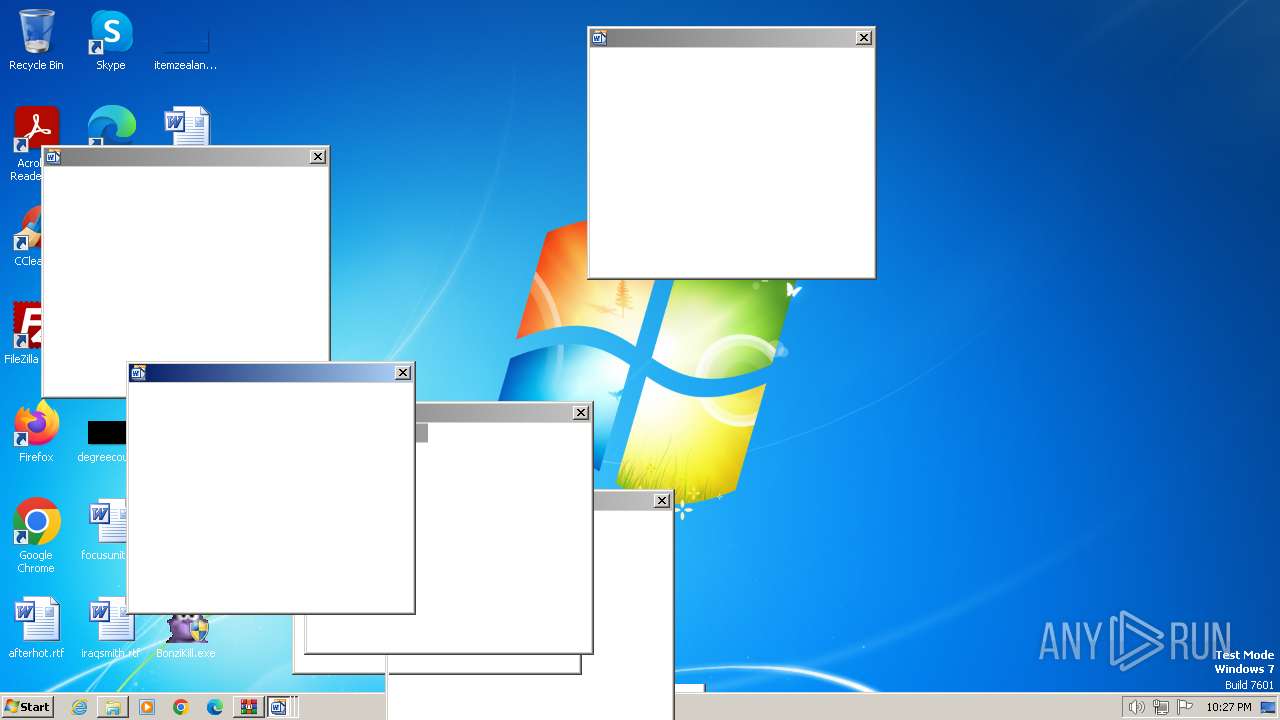This screenshot has width=1280, height=720.
Task: Show the clock reading 10:27 PM
Action: 1228,707
